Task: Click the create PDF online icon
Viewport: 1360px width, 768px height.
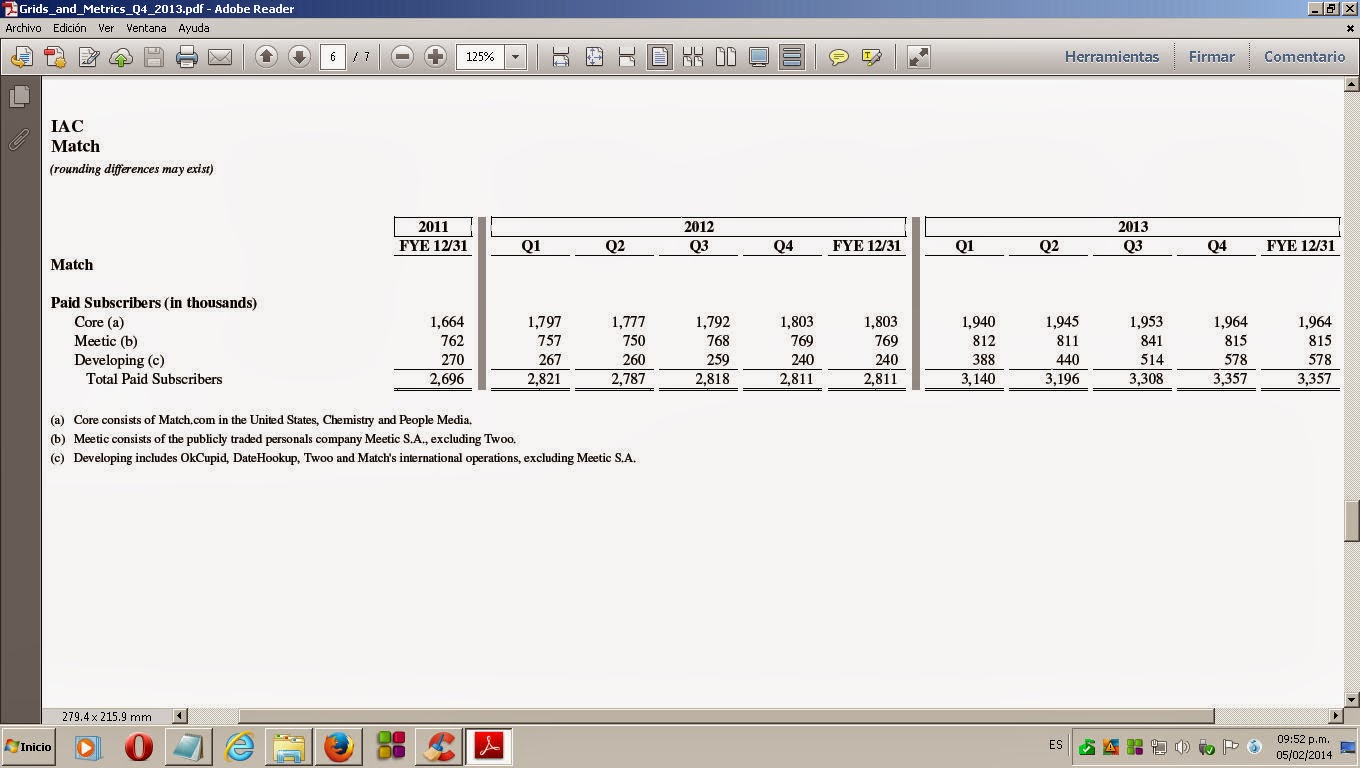Action: tap(55, 57)
